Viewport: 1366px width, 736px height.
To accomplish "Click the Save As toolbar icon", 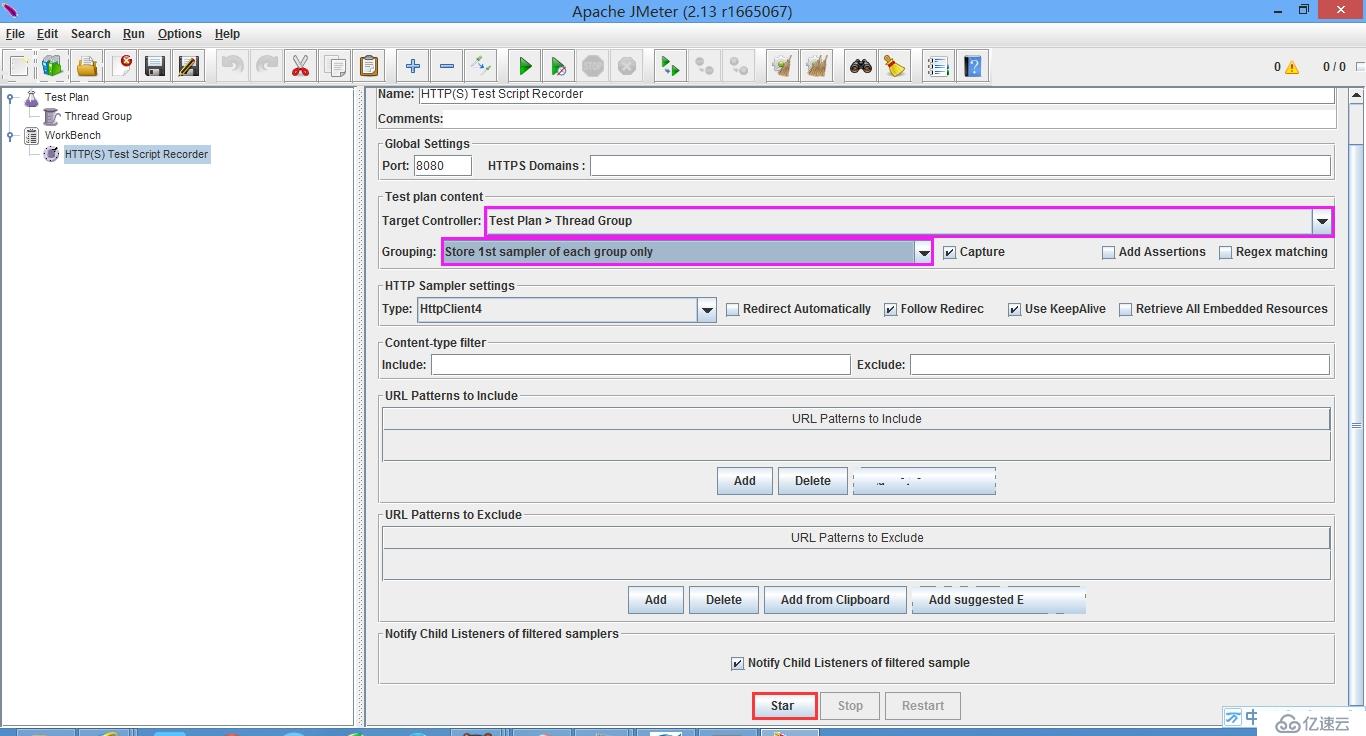I will (x=189, y=67).
